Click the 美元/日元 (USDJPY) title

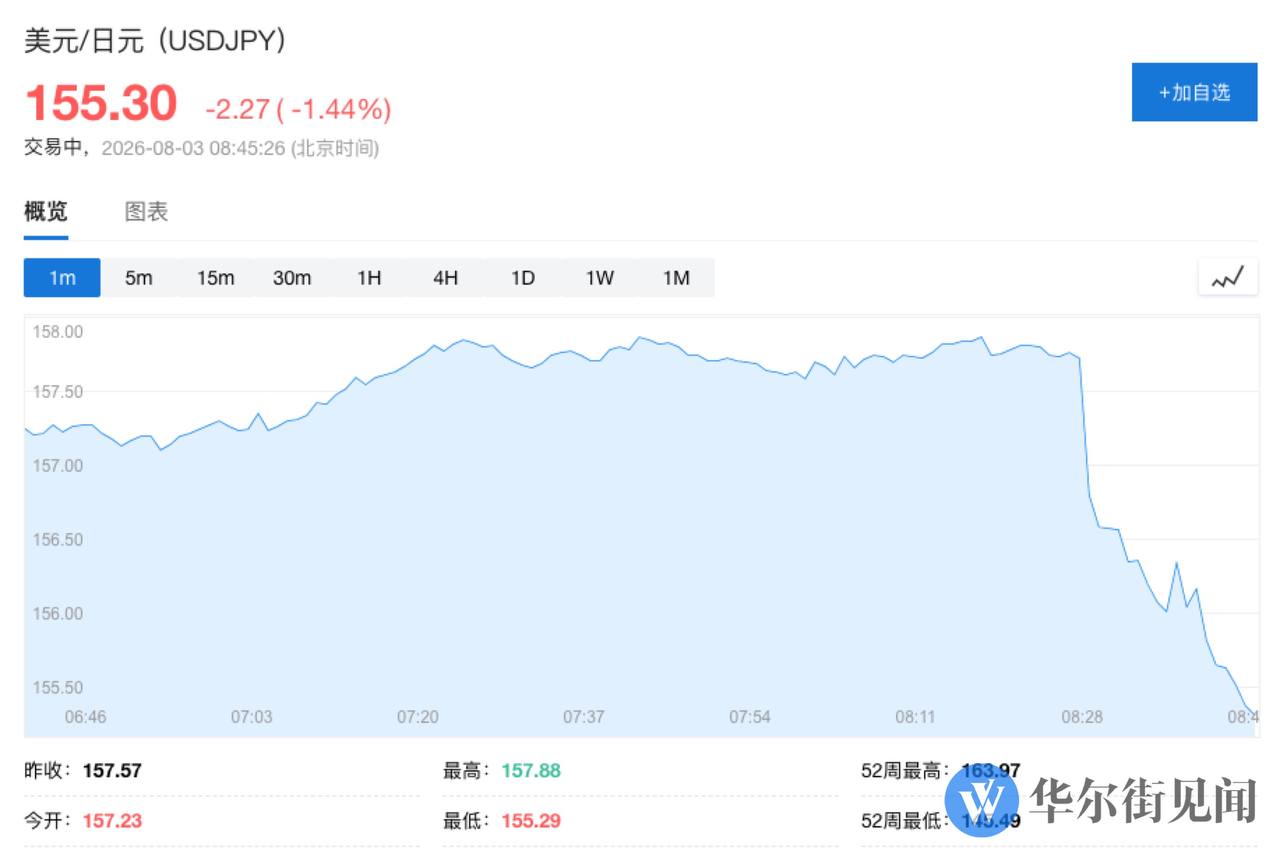click(155, 41)
